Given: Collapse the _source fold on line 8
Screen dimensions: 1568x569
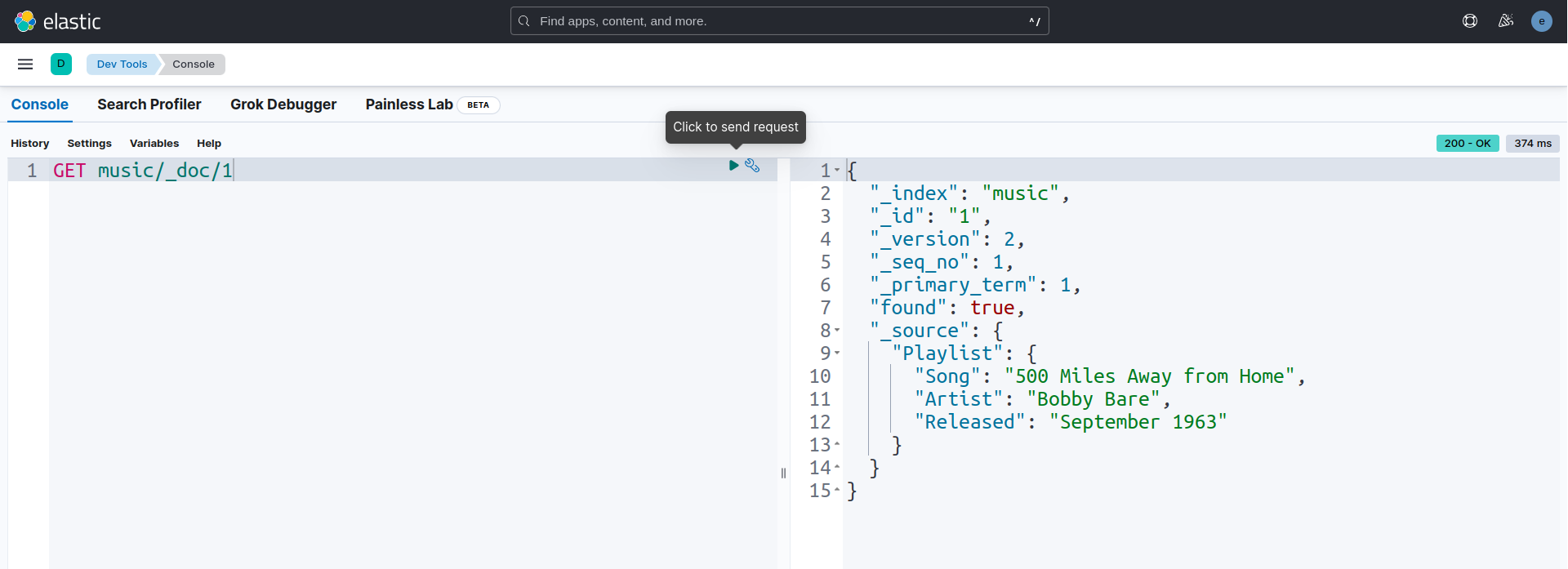Looking at the screenshot, I should click(x=837, y=330).
